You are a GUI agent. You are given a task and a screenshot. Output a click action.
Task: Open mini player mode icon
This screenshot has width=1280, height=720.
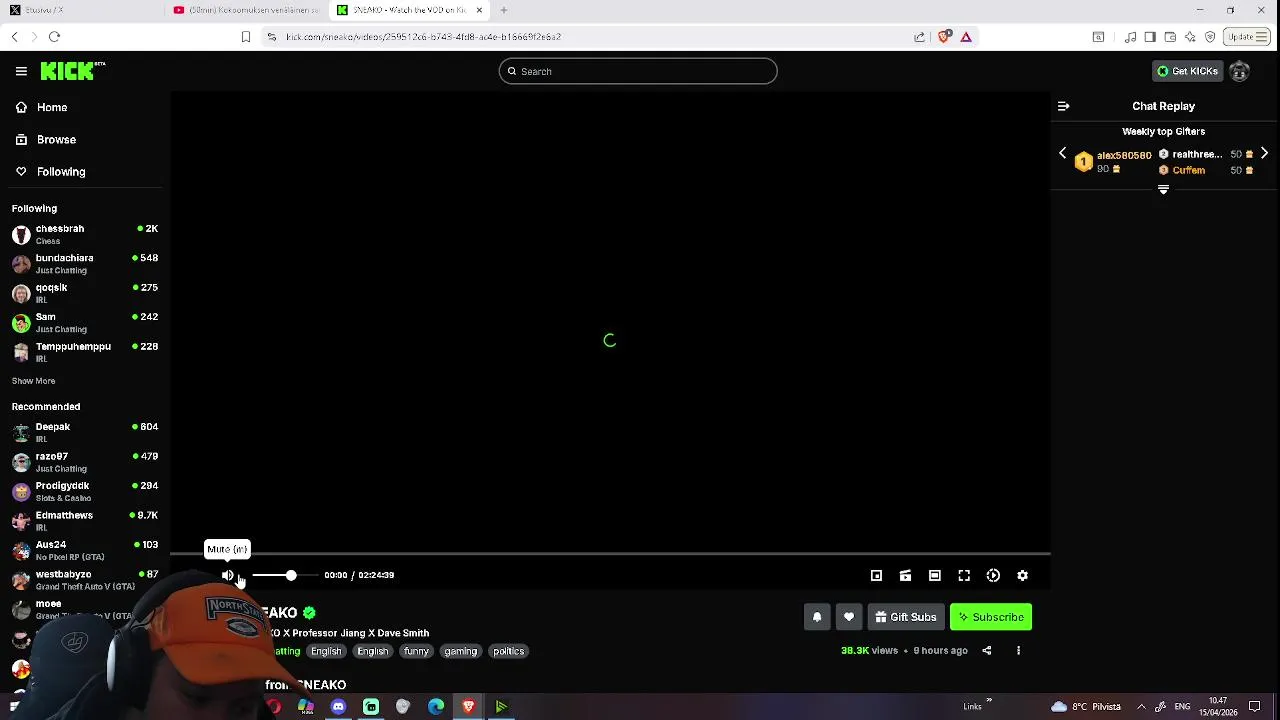(876, 575)
